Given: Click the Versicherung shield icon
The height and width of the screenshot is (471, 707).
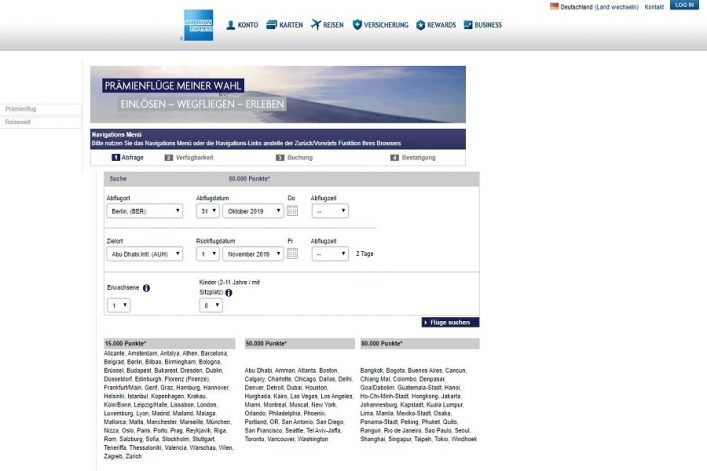Looking at the screenshot, I should (357, 25).
